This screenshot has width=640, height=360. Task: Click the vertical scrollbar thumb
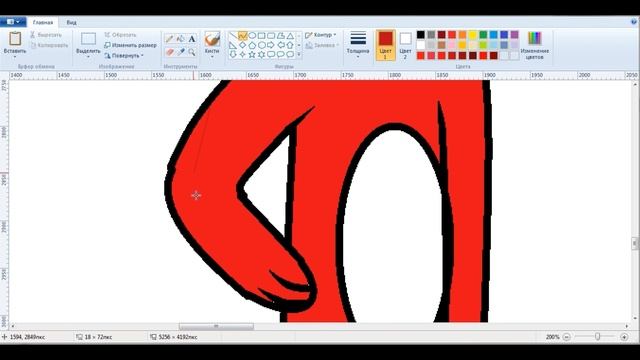click(x=635, y=243)
